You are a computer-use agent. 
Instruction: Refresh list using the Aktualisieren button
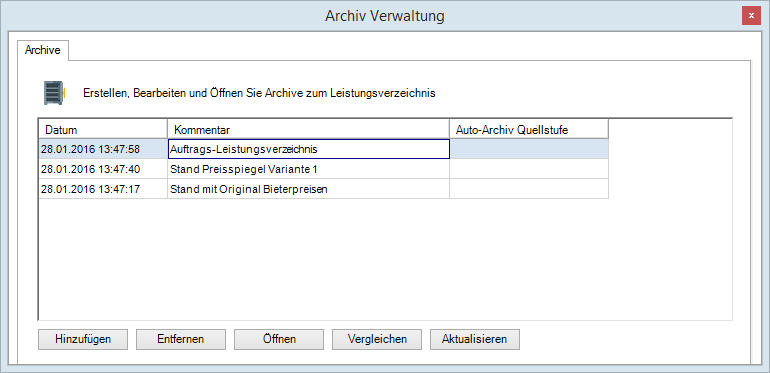coord(475,339)
